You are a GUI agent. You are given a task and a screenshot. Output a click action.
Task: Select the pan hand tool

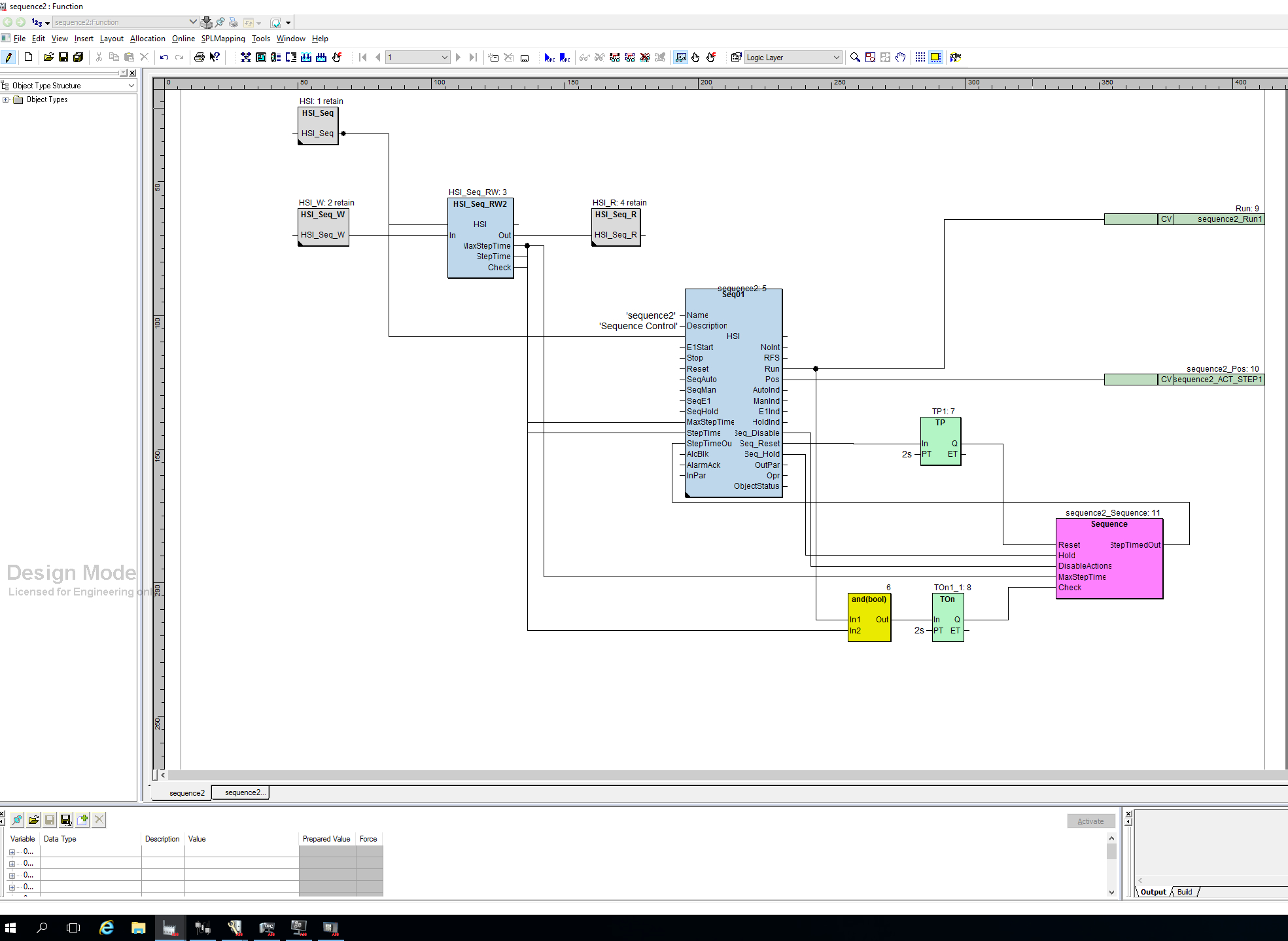[900, 58]
